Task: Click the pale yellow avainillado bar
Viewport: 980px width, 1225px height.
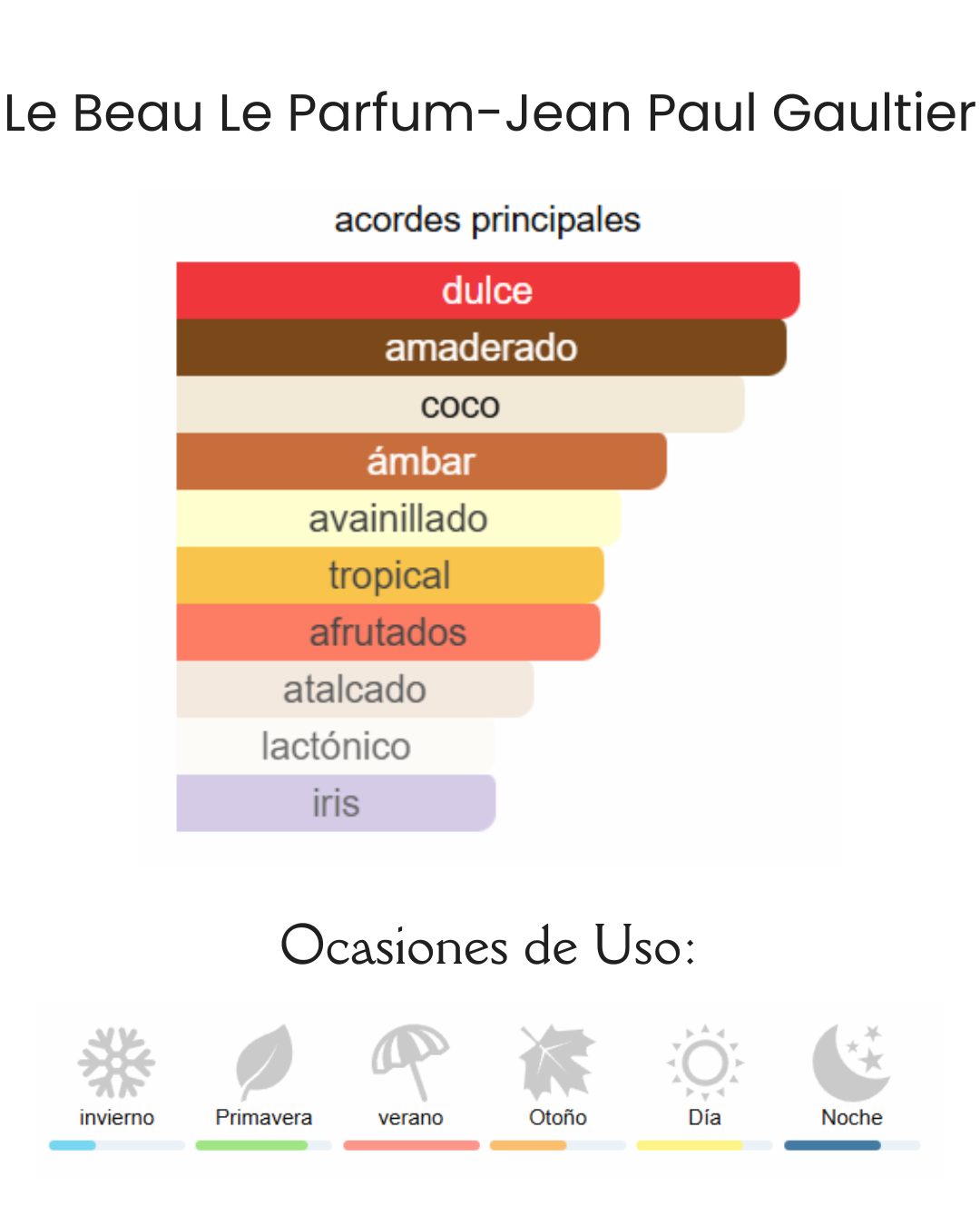Action: (x=398, y=518)
